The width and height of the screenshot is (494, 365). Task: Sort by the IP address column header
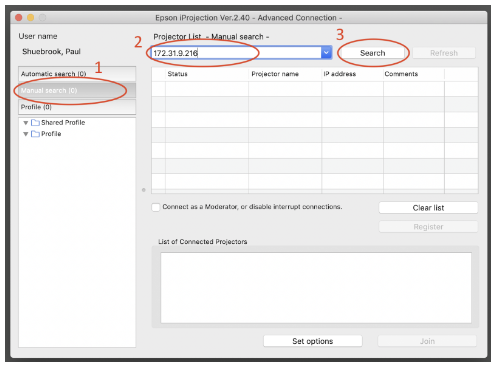352,74
